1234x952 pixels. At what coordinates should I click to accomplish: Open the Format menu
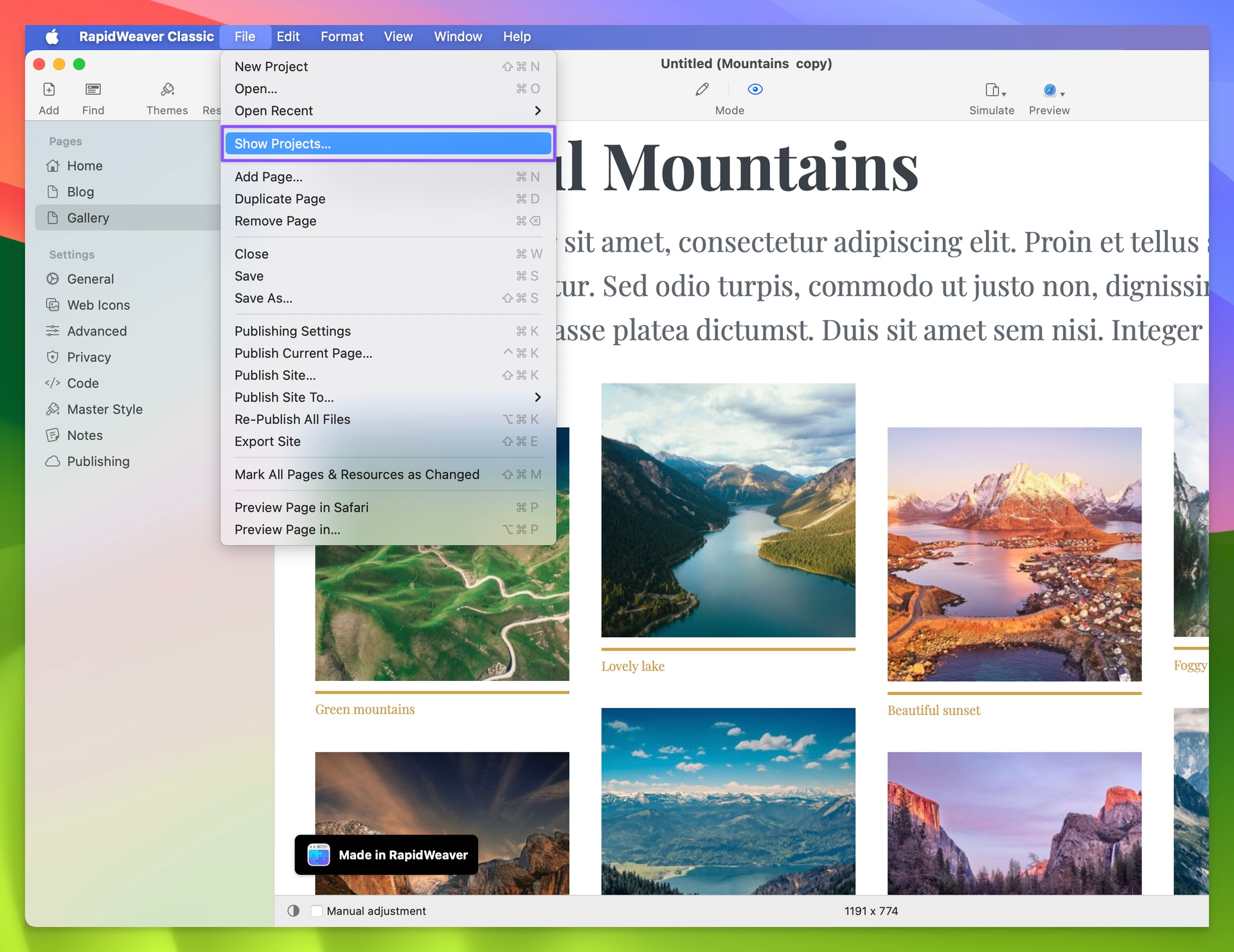click(342, 37)
